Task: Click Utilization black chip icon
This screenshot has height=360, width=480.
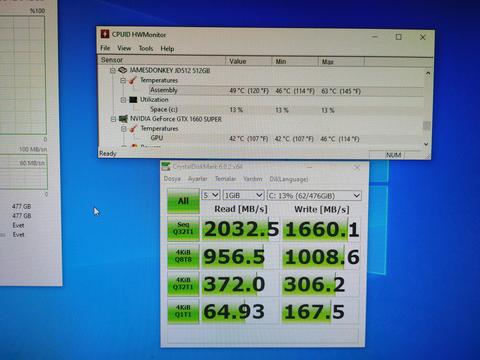Action: [x=133, y=100]
